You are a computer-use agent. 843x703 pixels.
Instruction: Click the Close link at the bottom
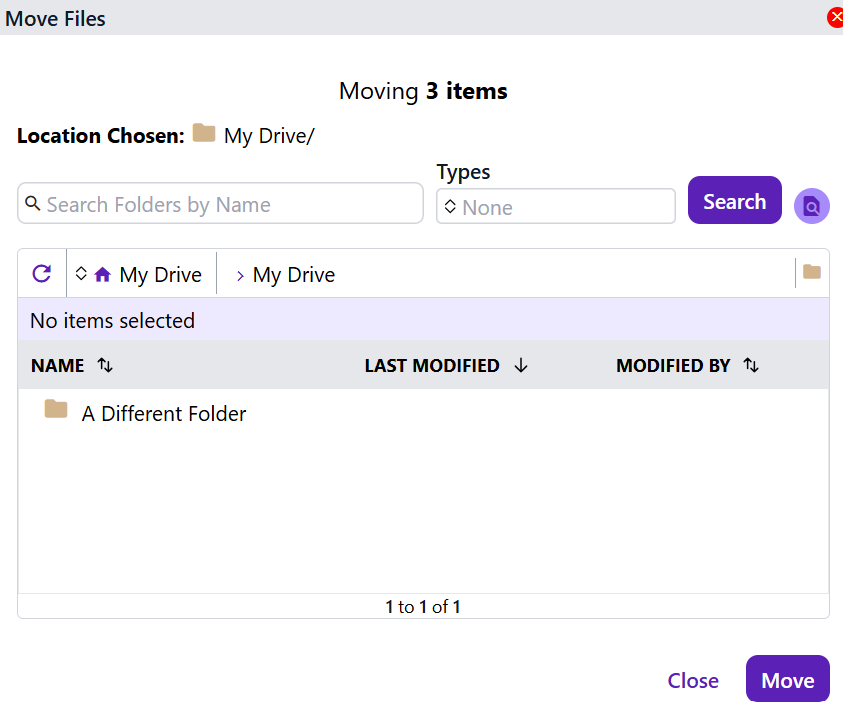[693, 680]
